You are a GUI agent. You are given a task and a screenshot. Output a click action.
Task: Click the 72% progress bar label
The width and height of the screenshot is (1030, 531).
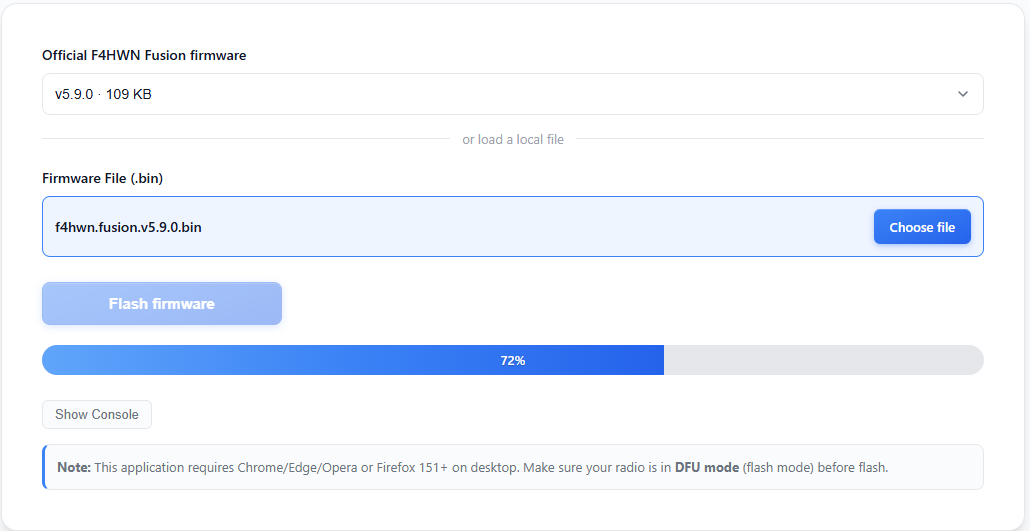point(512,360)
